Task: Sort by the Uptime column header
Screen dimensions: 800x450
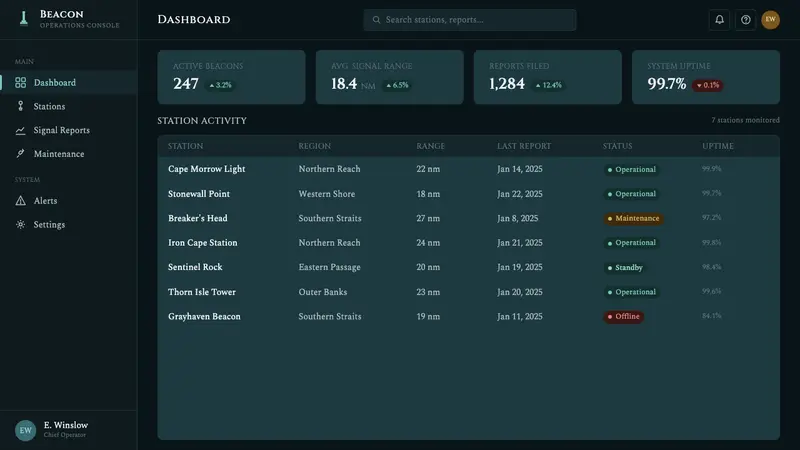Action: coord(718,146)
